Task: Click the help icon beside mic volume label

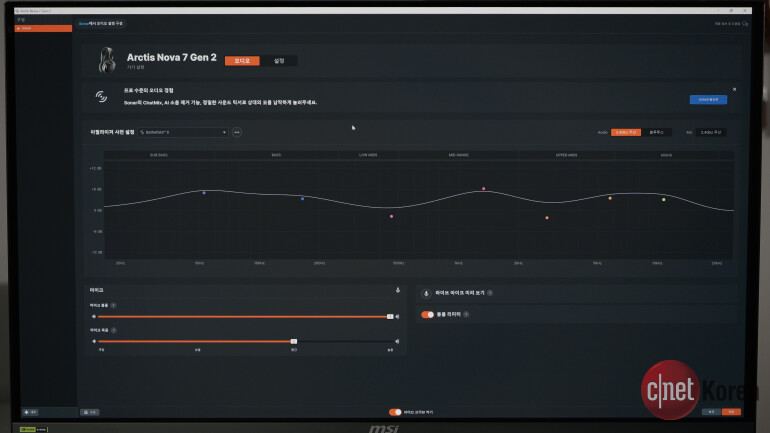Action: (113, 305)
